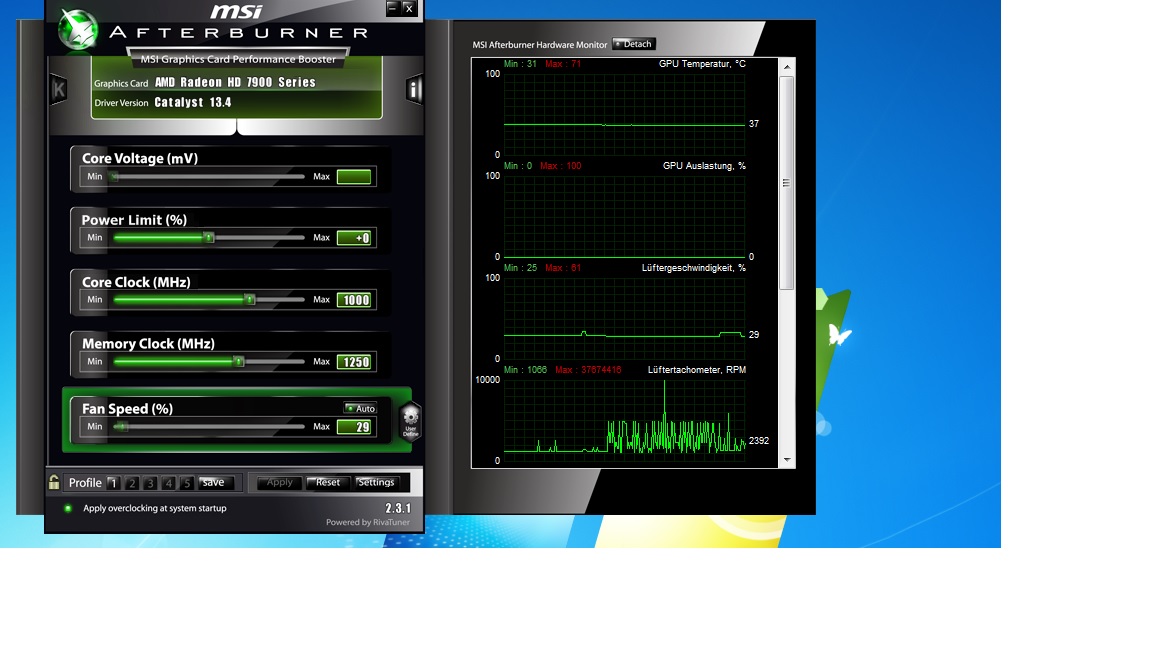Viewport: 1152px width, 648px height.
Task: Click the 'AMD Radeon HD 7900 Series' text
Action: (235, 82)
